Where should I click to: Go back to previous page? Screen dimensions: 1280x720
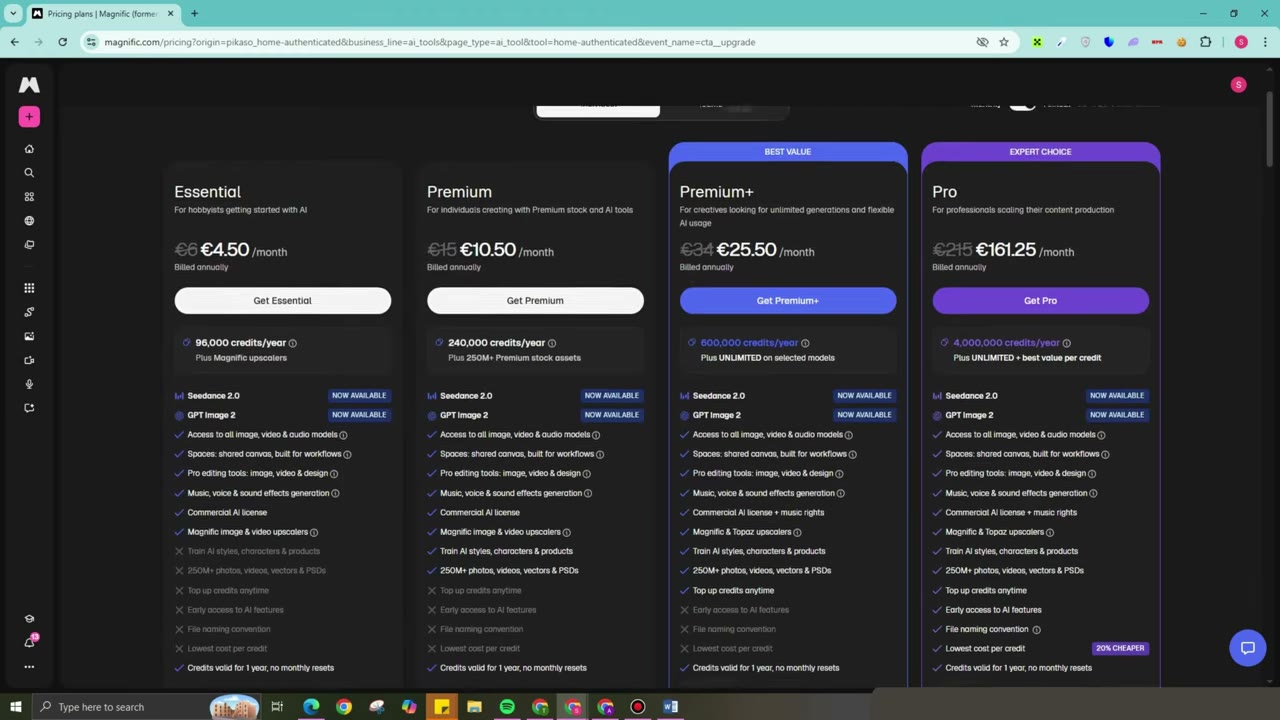[14, 42]
